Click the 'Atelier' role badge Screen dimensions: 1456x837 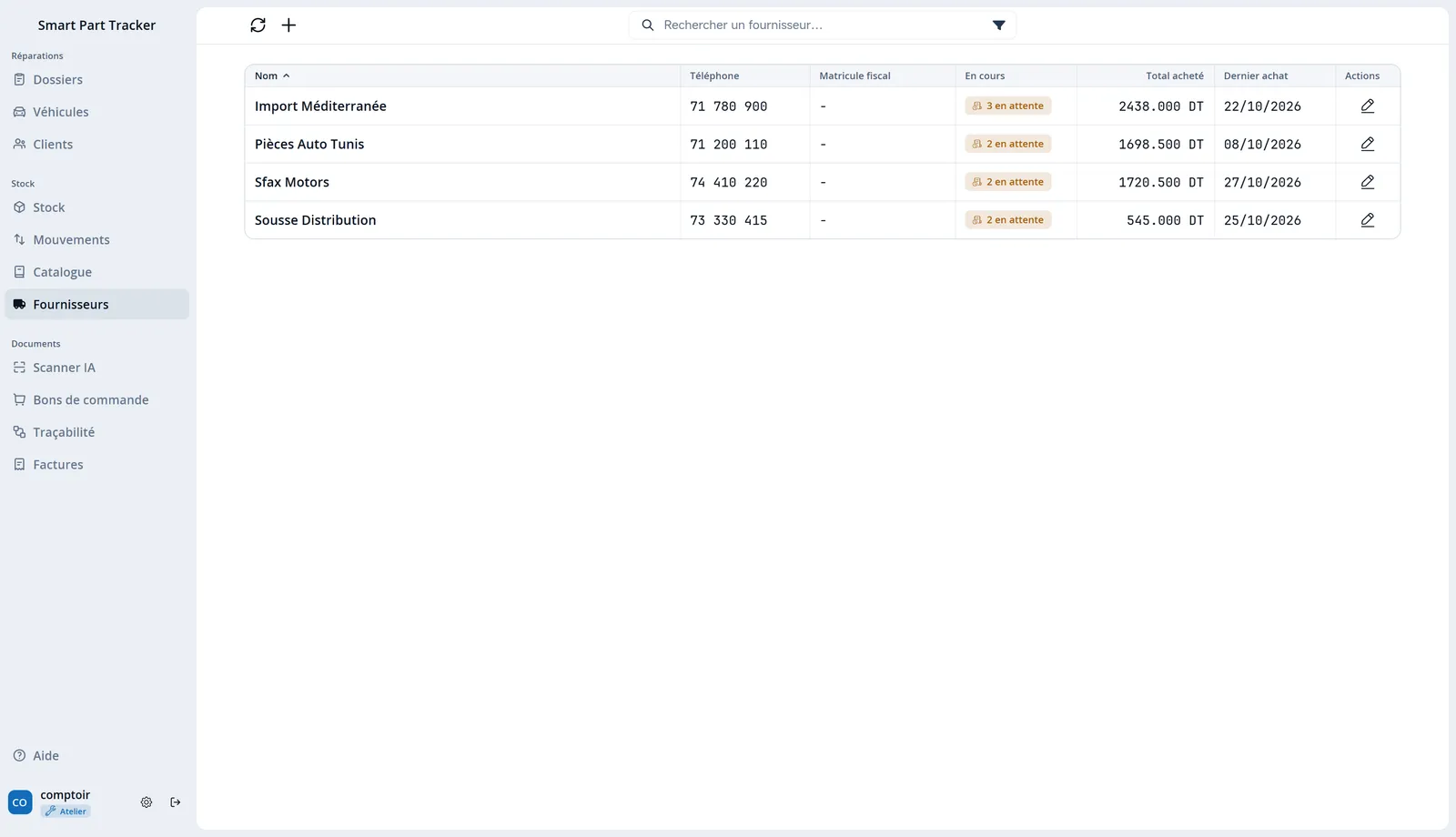[x=66, y=812]
